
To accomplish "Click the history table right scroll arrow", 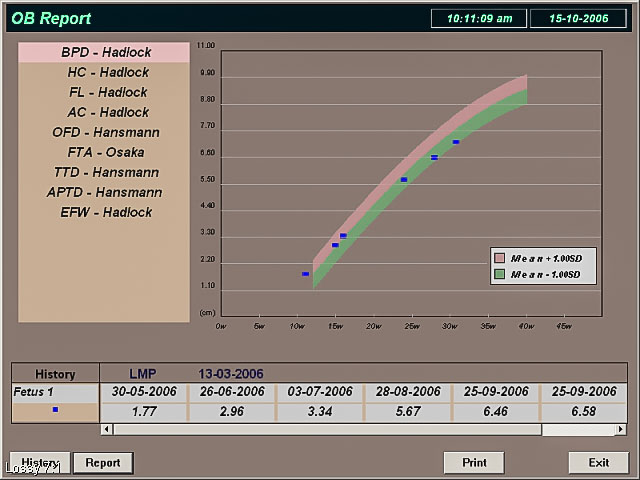I will click(x=620, y=429).
